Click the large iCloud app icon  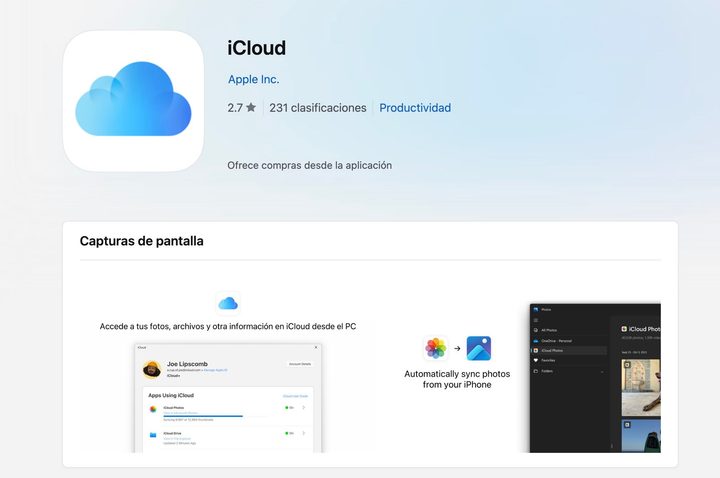pos(133,101)
